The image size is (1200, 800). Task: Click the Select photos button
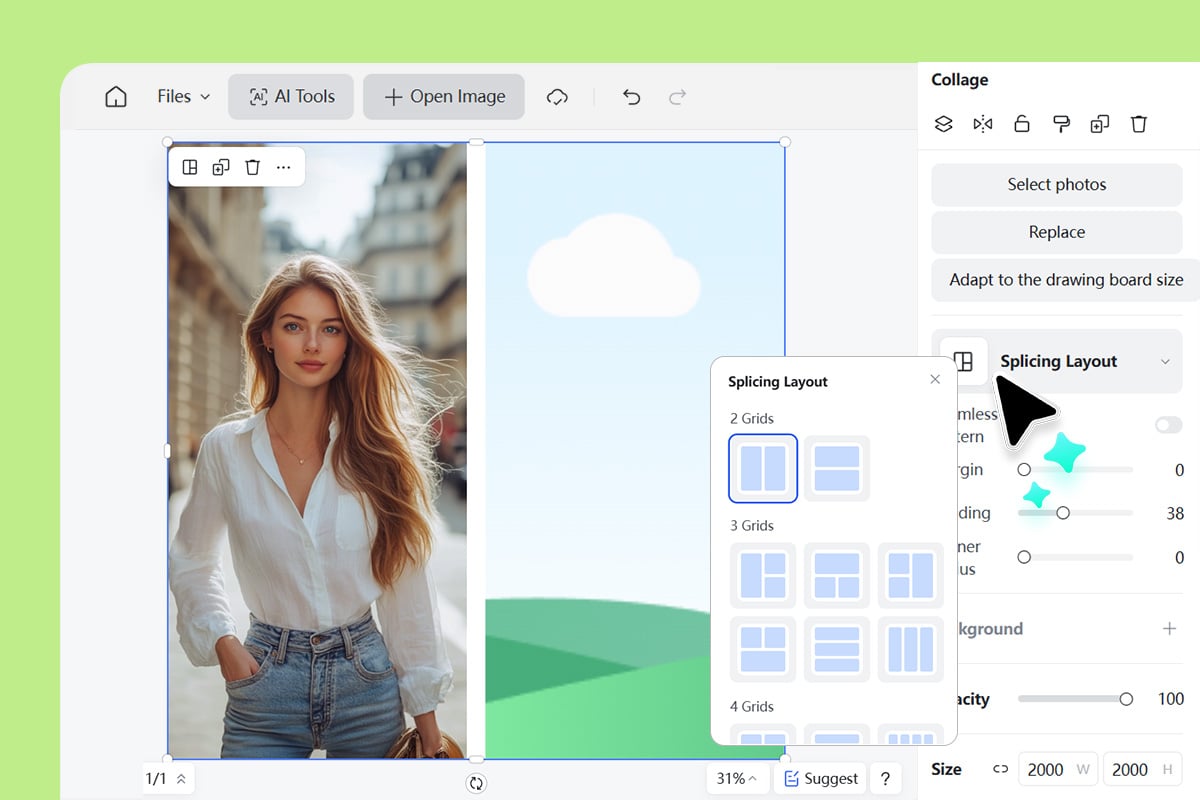tap(1057, 184)
